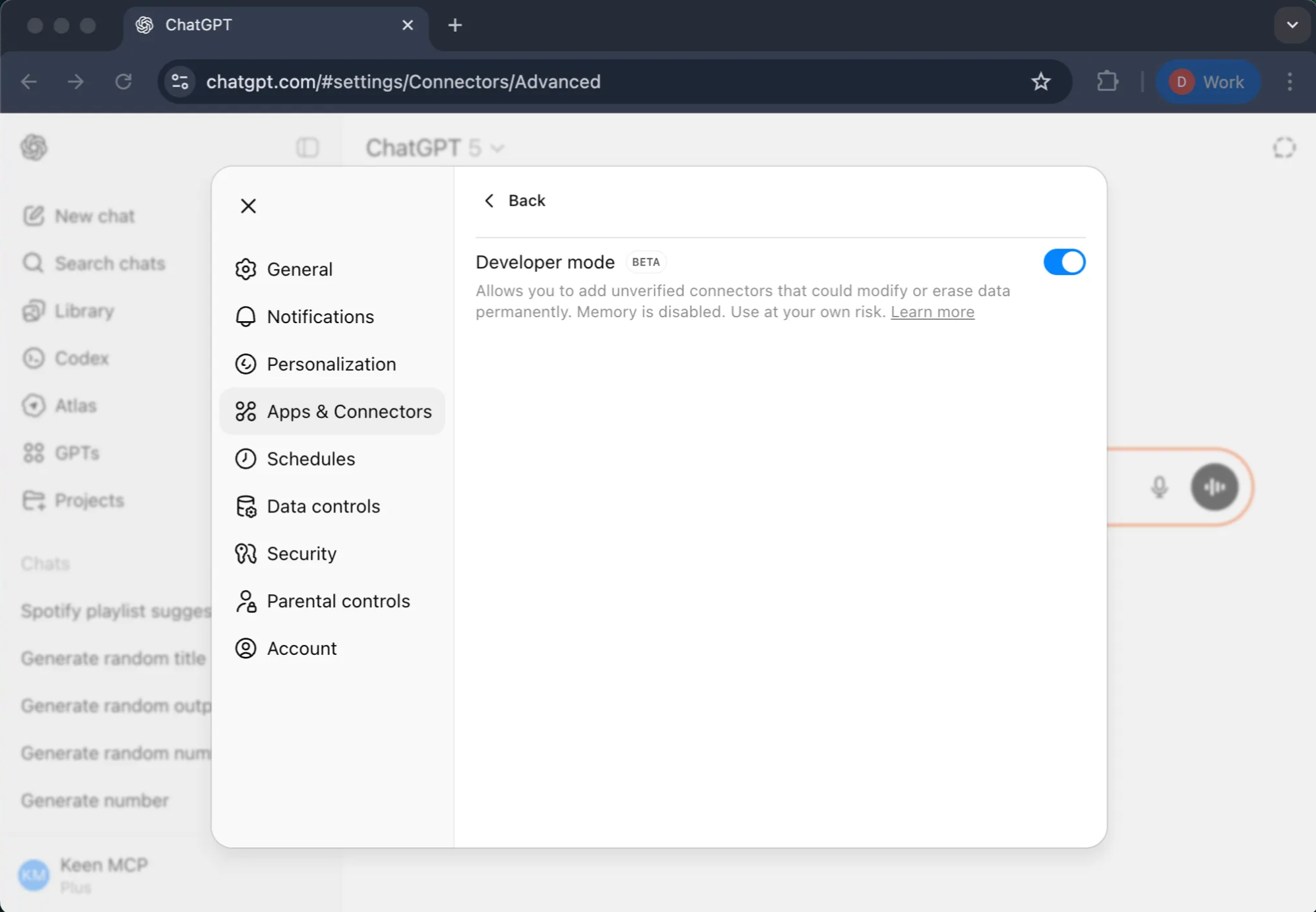Collapse the sidebar with the panel toggle

coord(307,147)
